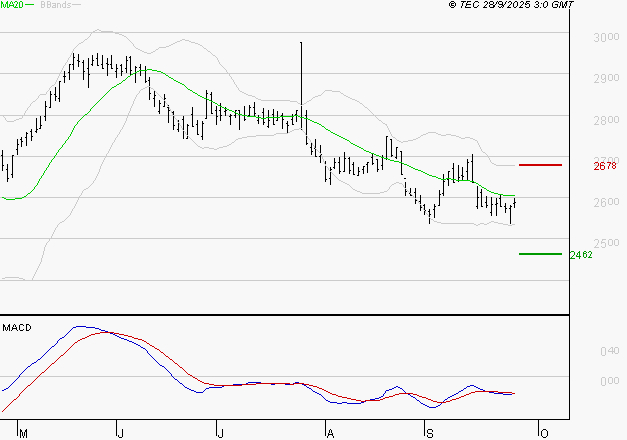Screen dimensions: 627x440
Task: Click the O month marker on time axis
Action: (544, 433)
